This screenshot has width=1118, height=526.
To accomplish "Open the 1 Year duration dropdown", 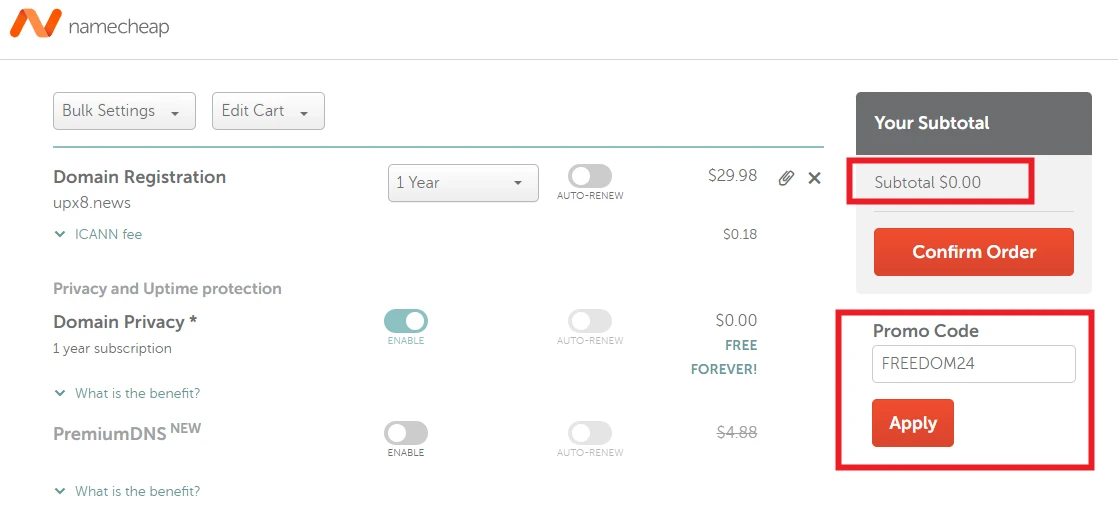I will pos(463,183).
